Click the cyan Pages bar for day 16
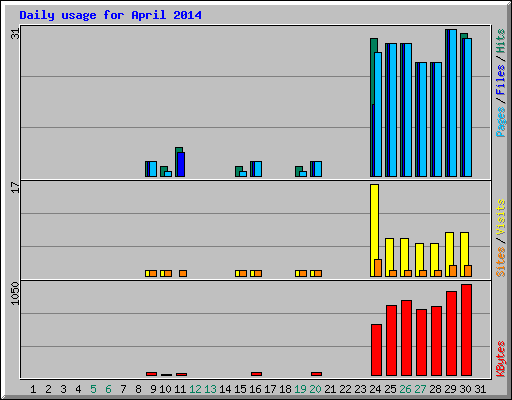512x400 pixels. point(258,169)
